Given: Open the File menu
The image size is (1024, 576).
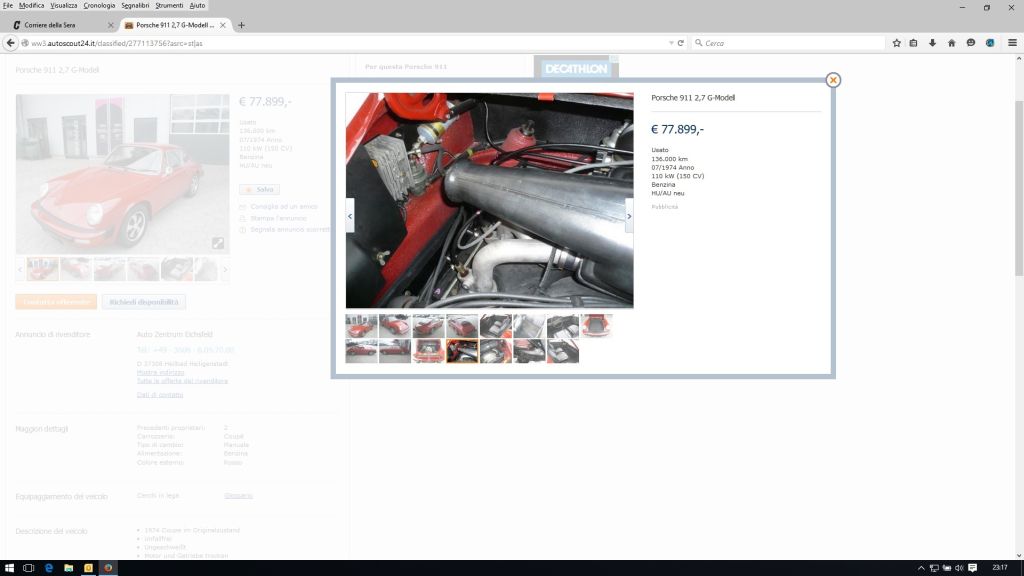Looking at the screenshot, I should pyautogui.click(x=8, y=5).
